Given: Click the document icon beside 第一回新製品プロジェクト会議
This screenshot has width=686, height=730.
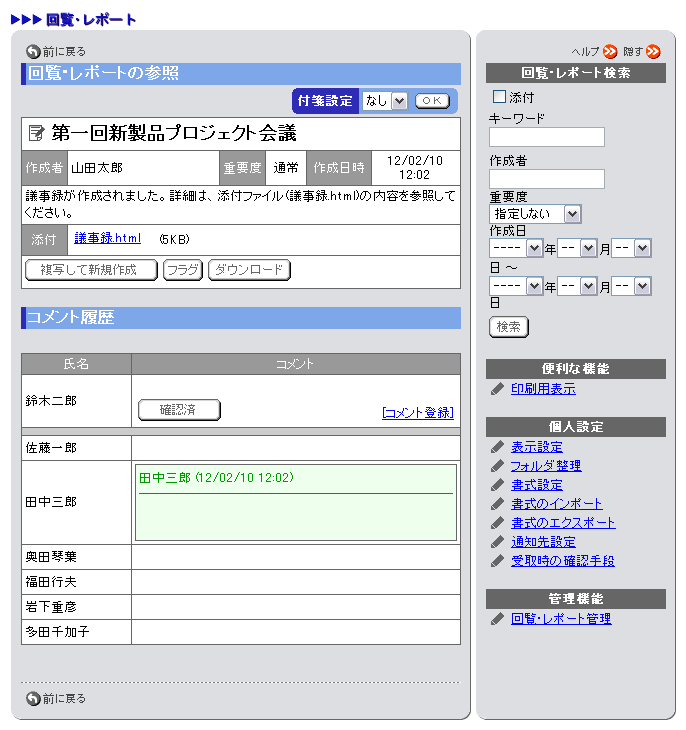Looking at the screenshot, I should tap(36, 133).
